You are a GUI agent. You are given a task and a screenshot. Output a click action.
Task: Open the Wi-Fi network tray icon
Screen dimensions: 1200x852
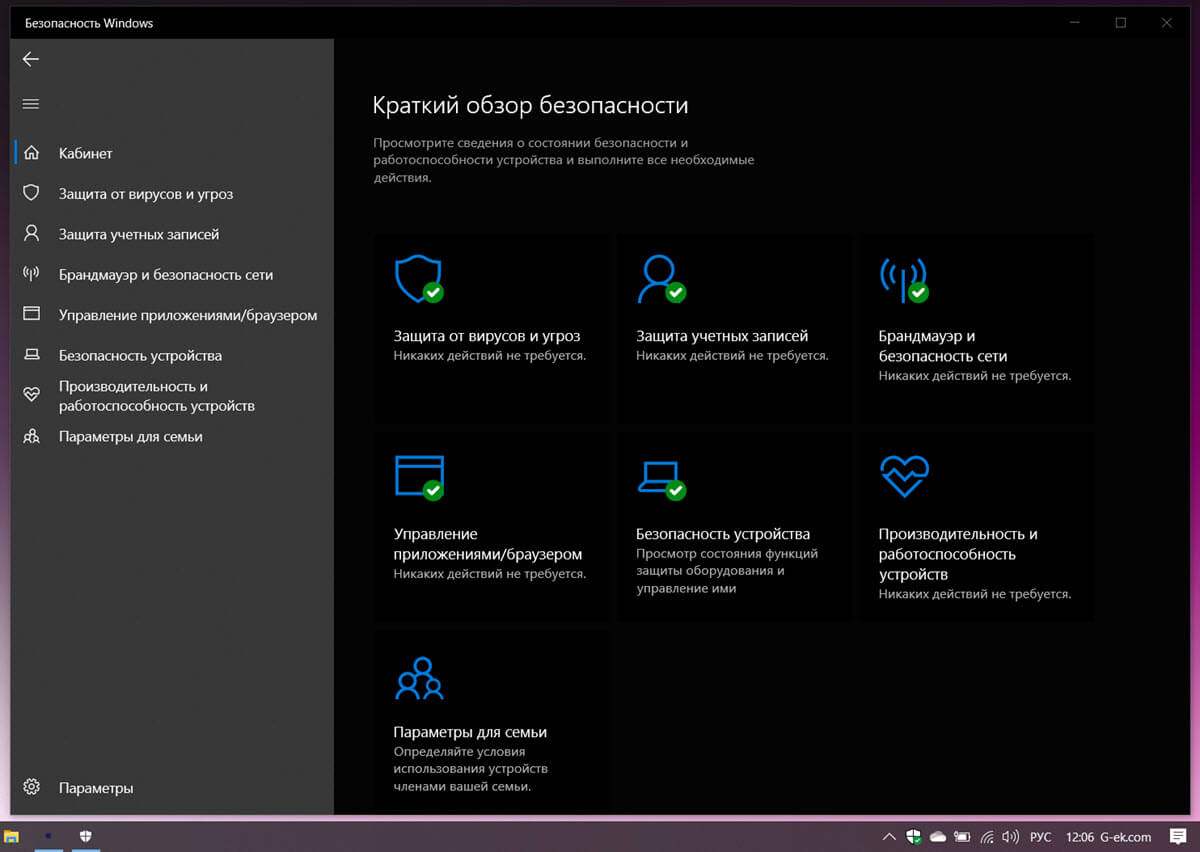coord(987,836)
